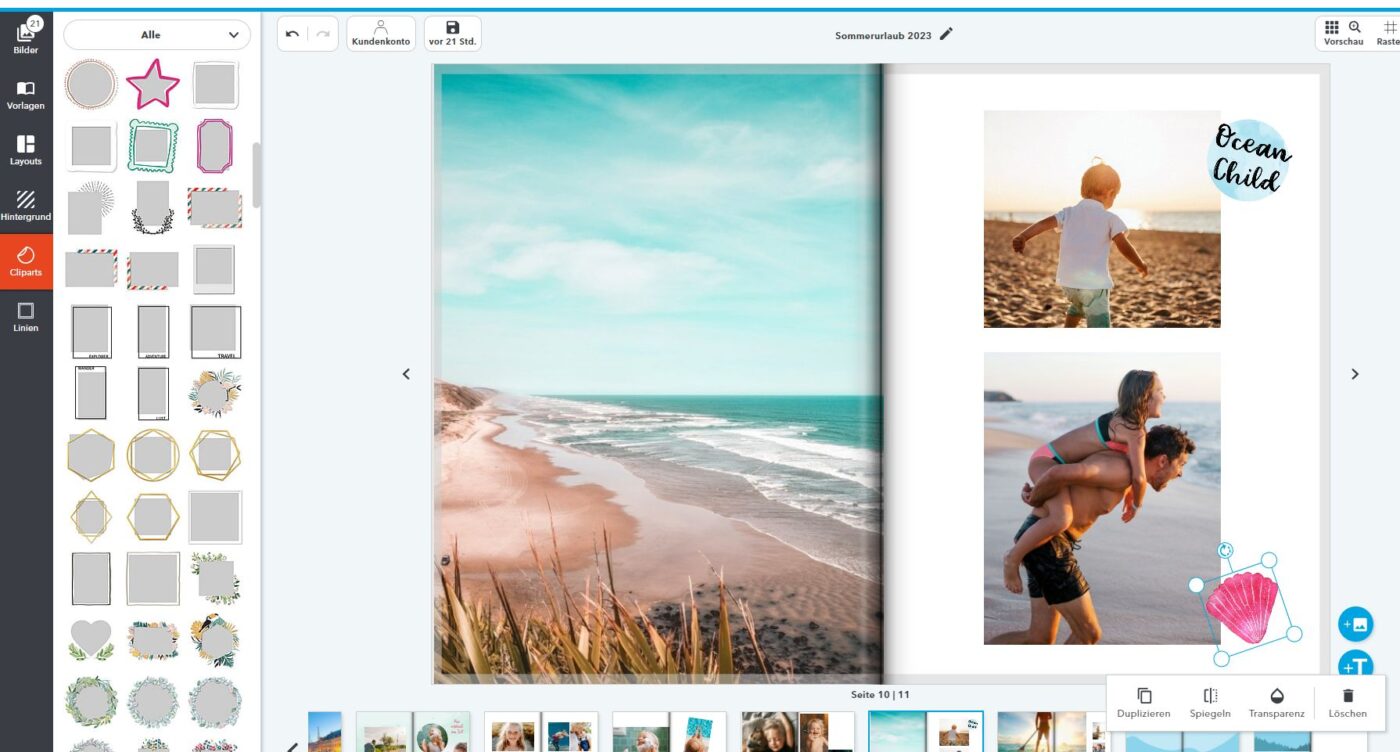The height and width of the screenshot is (752, 1400).
Task: Select the current spread thumbnail in filmstrip
Action: 926,731
